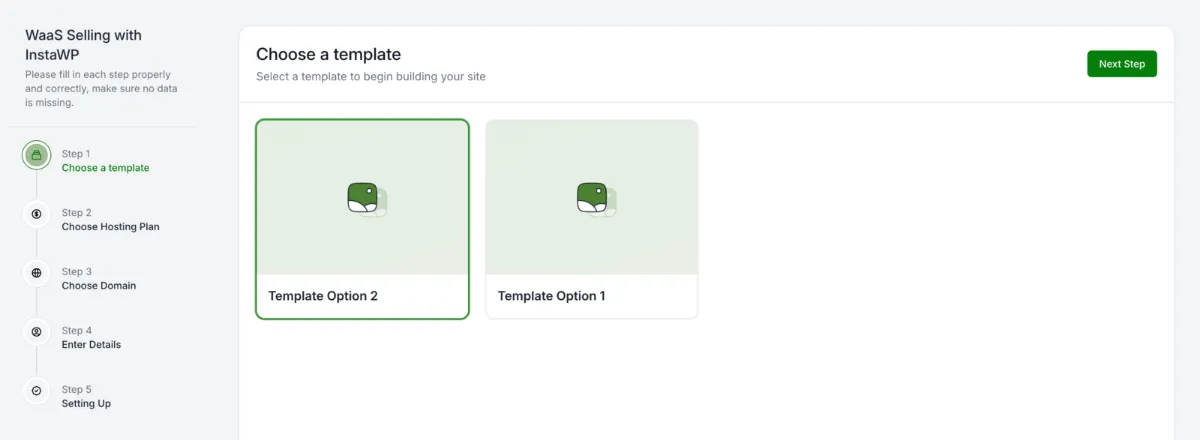Click the Template Option 2 card title
Image resolution: width=1200 pixels, height=440 pixels.
[x=323, y=296]
